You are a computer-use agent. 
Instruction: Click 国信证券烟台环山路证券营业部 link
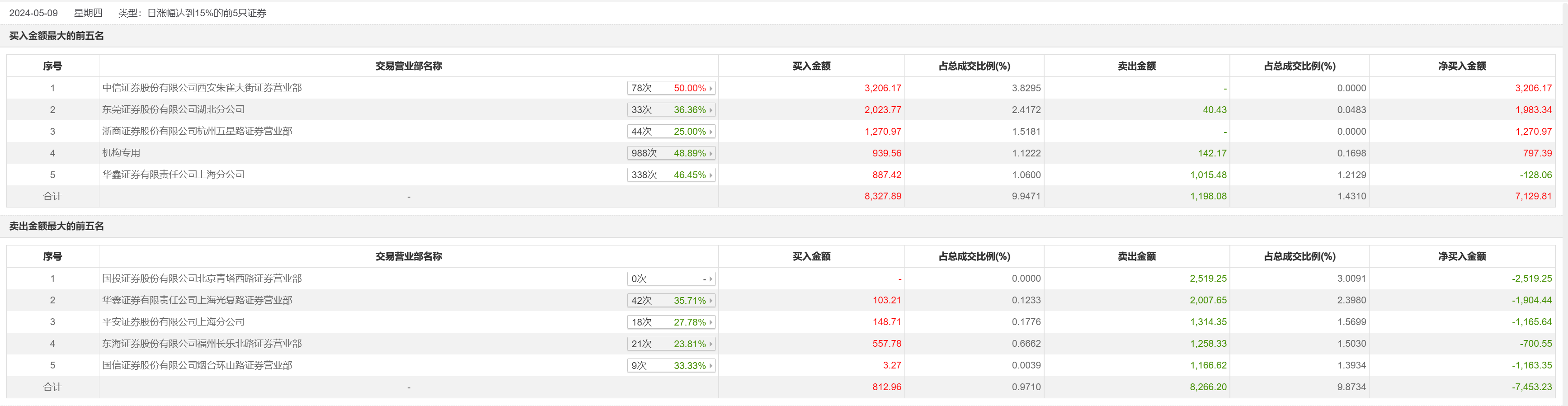coord(197,365)
